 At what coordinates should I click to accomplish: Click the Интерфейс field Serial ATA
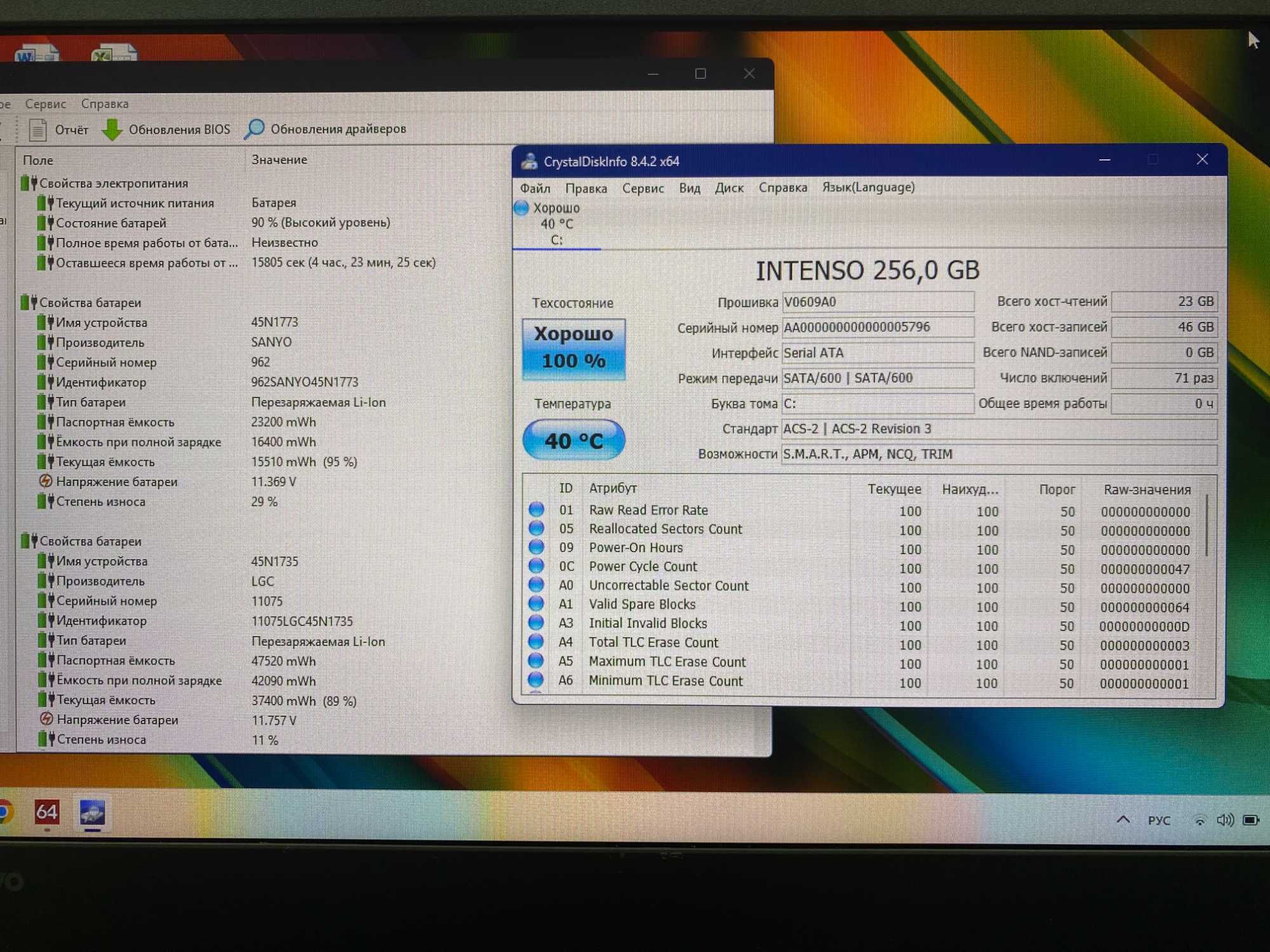(878, 353)
